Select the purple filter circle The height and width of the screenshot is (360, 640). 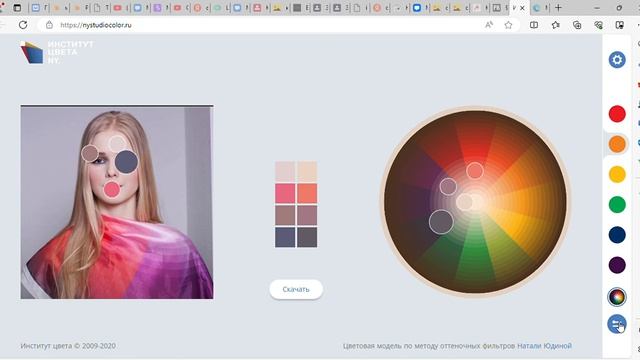[617, 265]
